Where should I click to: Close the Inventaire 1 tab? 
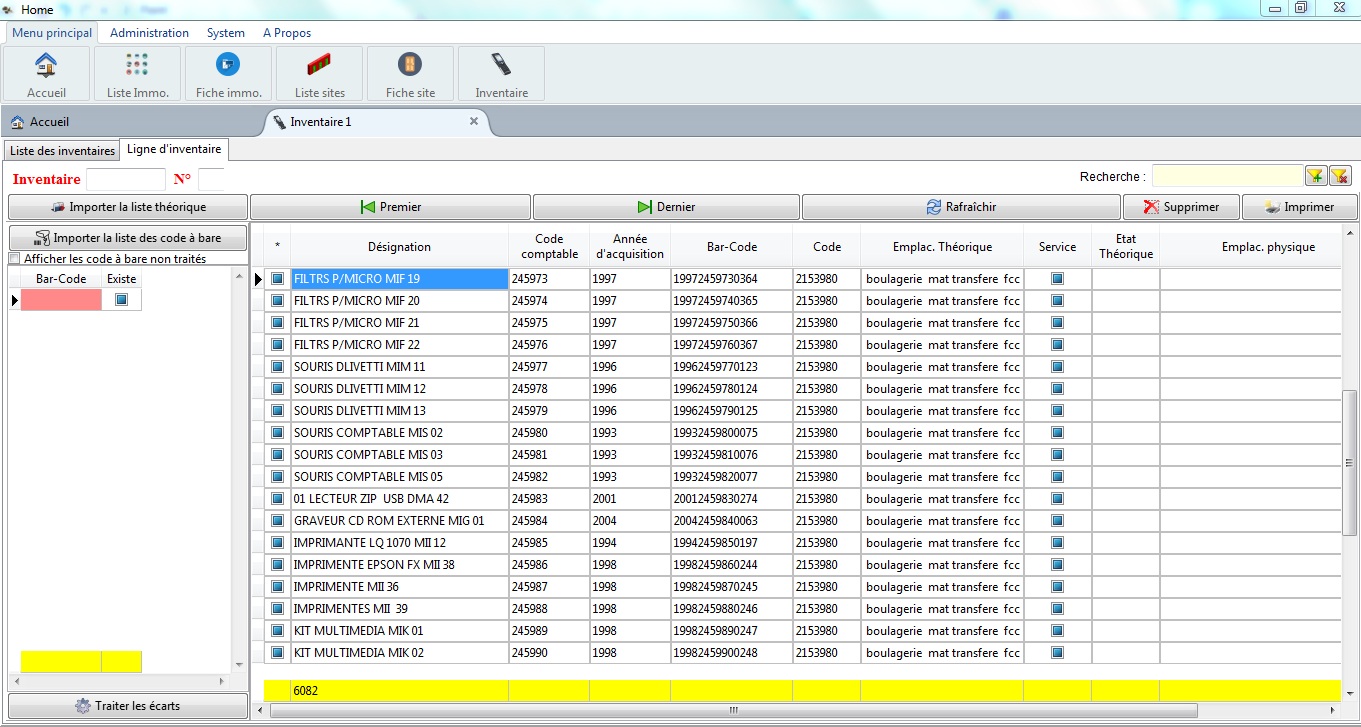pyautogui.click(x=474, y=121)
